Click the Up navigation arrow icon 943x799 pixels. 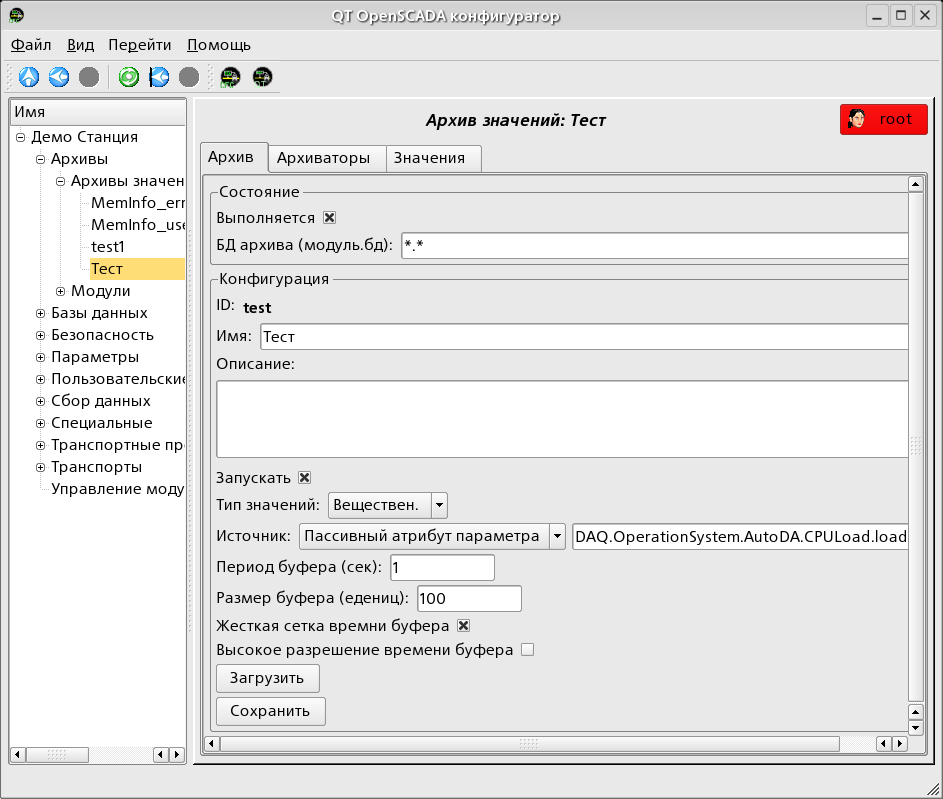pyautogui.click(x=29, y=77)
